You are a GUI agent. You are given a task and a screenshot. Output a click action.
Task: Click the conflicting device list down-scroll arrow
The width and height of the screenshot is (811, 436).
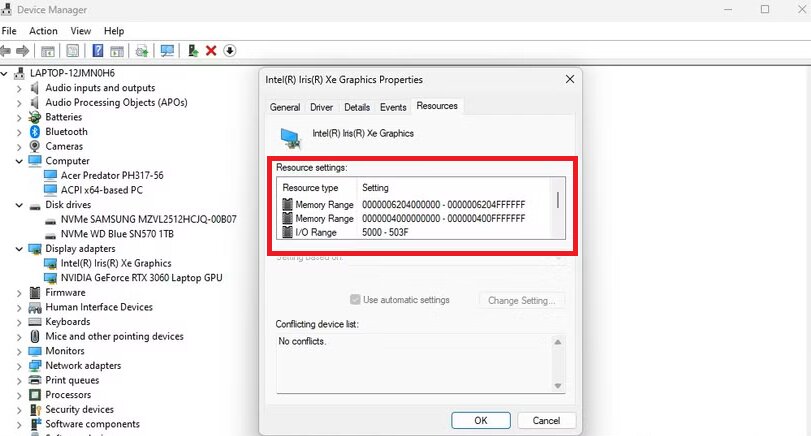[558, 386]
